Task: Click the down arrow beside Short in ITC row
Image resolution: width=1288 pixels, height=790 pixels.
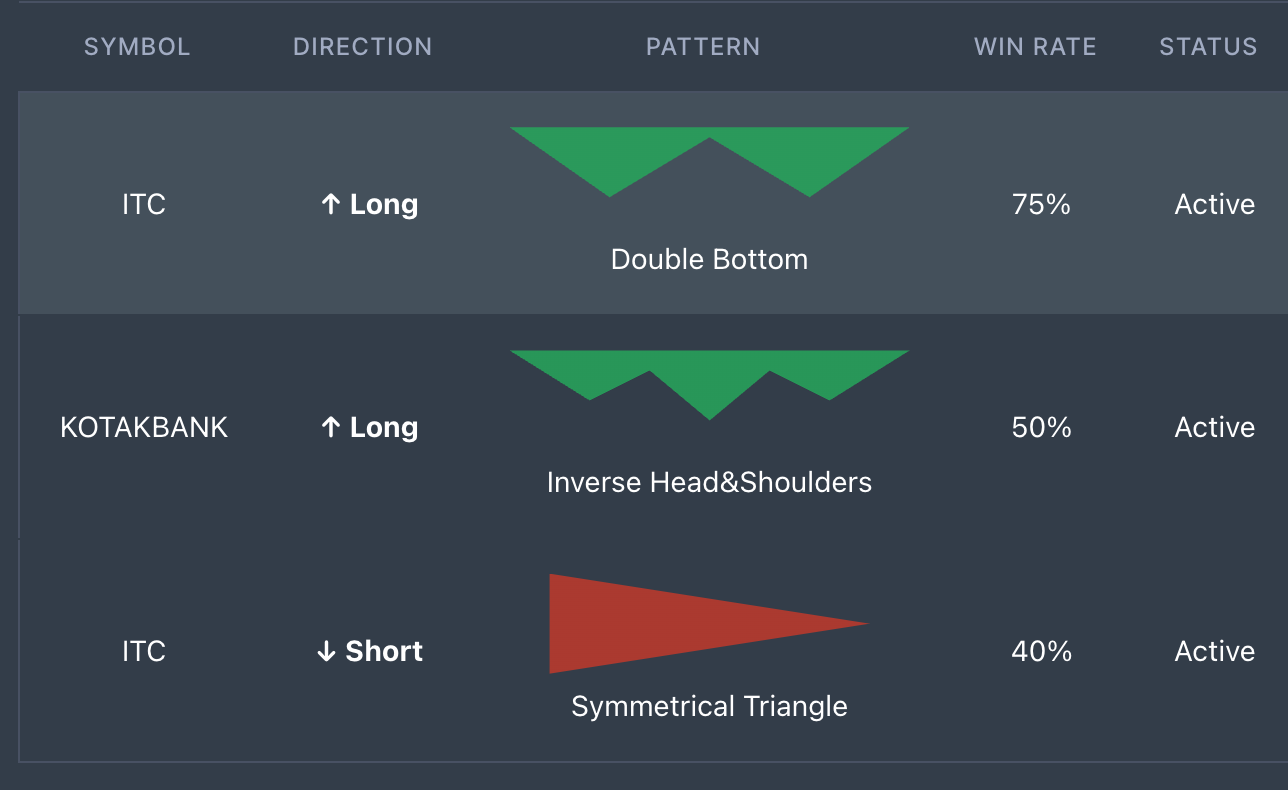Action: [326, 652]
